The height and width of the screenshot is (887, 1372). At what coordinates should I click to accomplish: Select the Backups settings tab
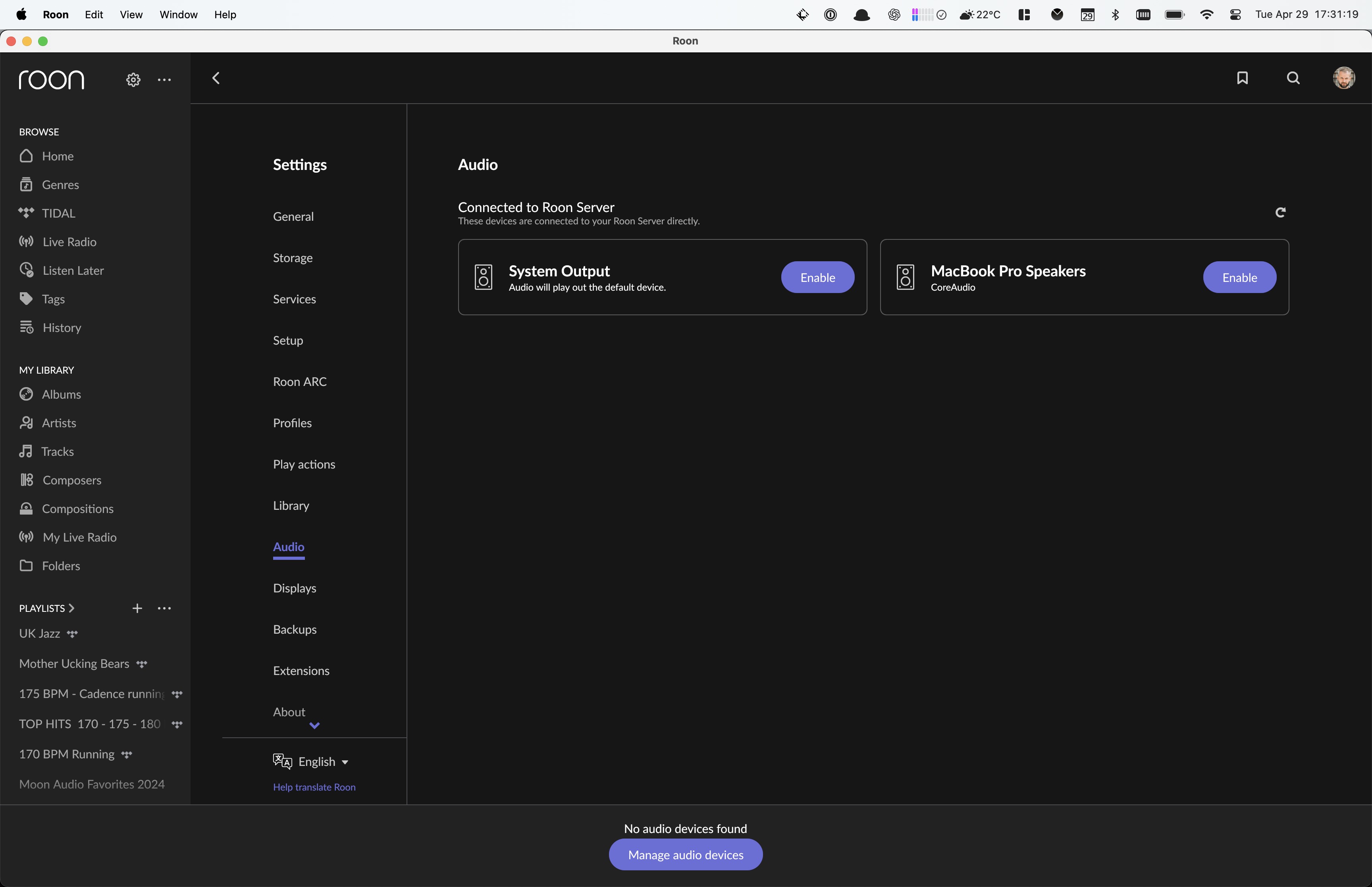[295, 630]
